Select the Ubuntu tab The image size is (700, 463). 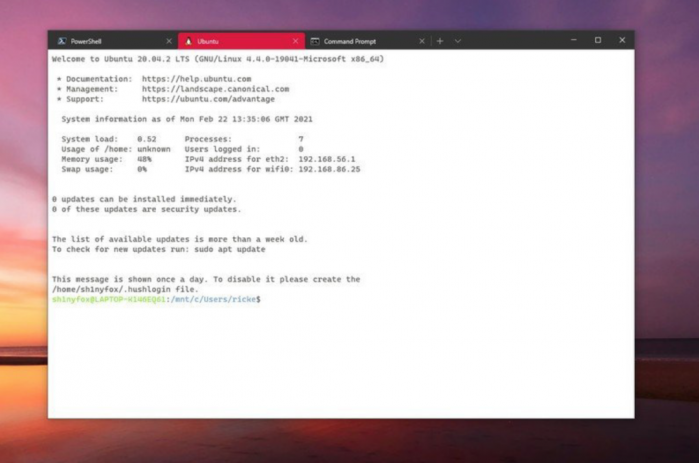point(242,41)
